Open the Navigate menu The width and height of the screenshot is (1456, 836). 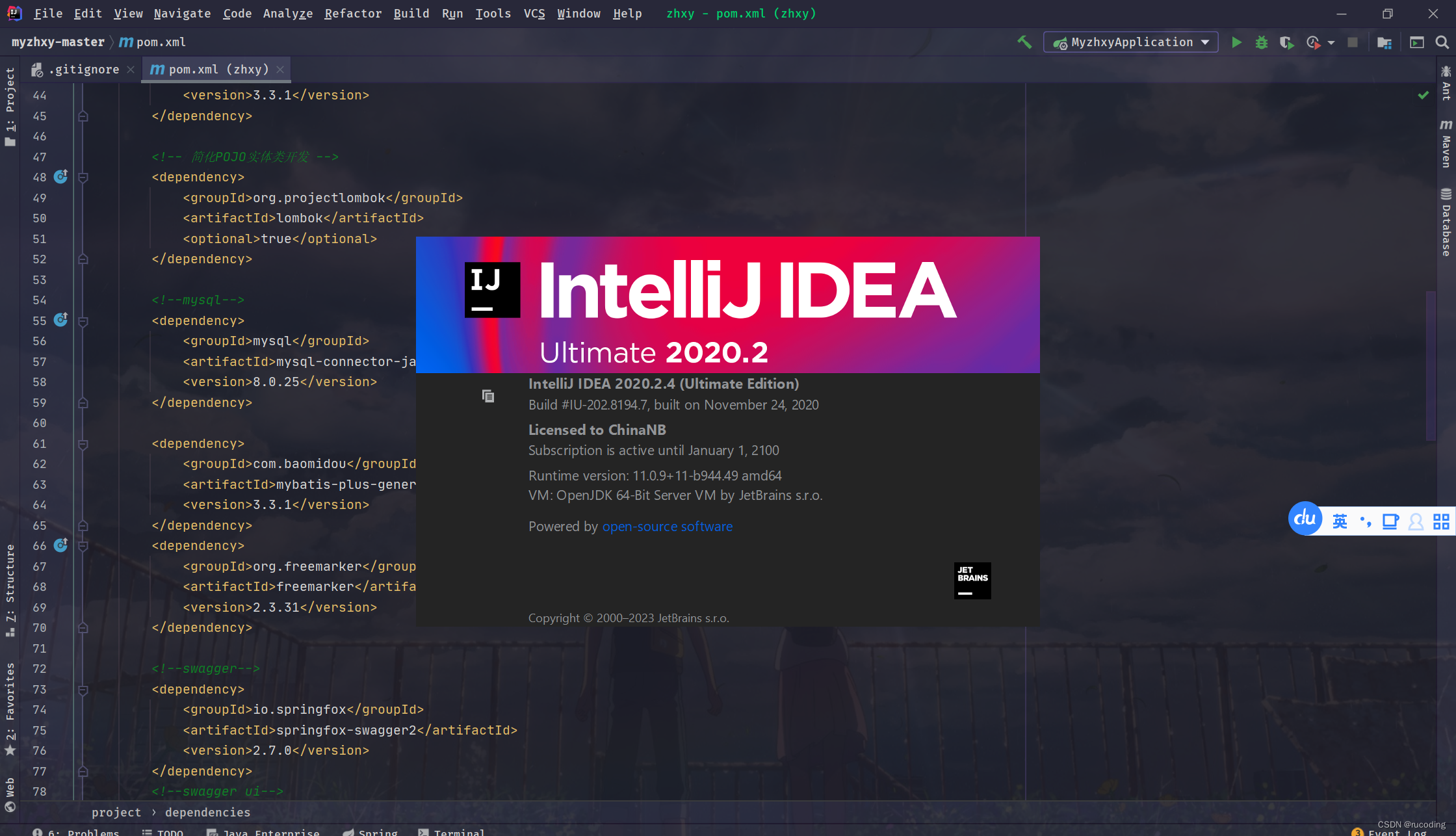182,14
